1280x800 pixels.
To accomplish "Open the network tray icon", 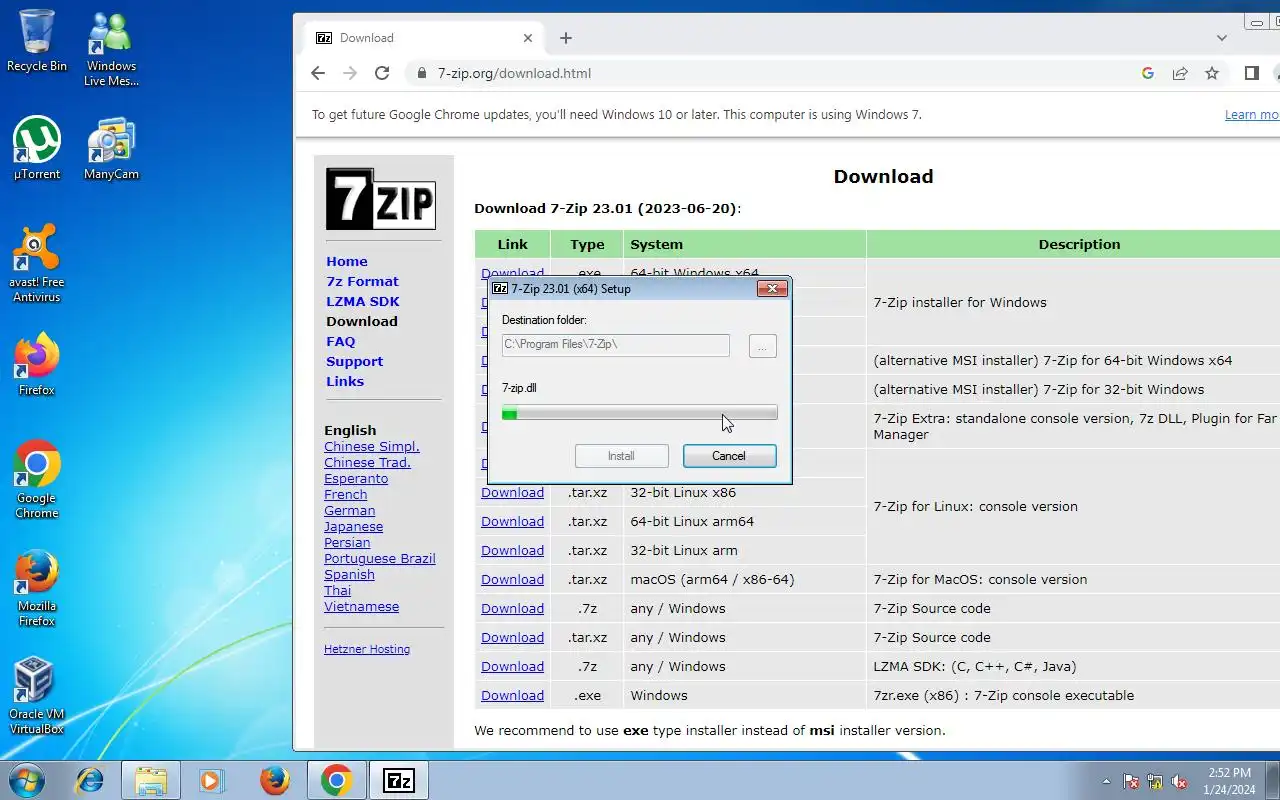I will (x=1155, y=781).
